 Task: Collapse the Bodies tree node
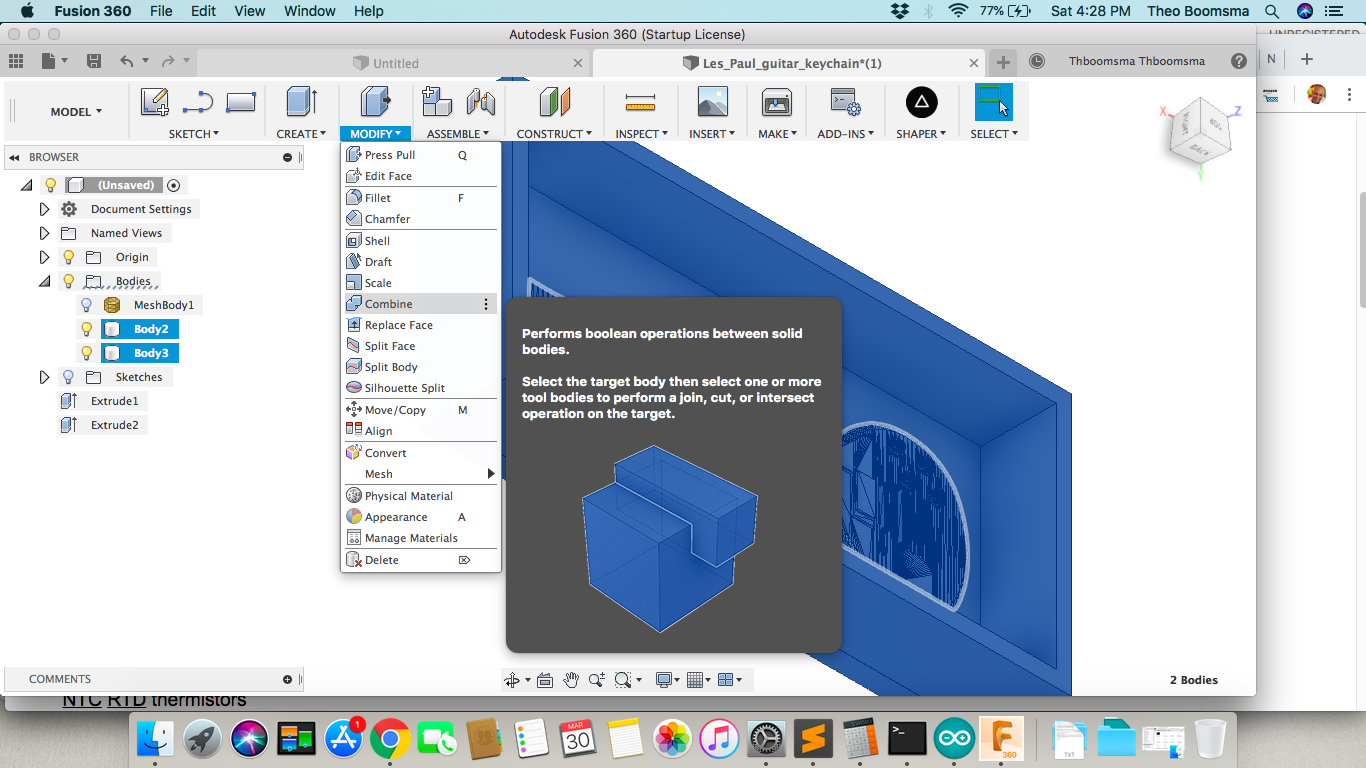point(44,281)
